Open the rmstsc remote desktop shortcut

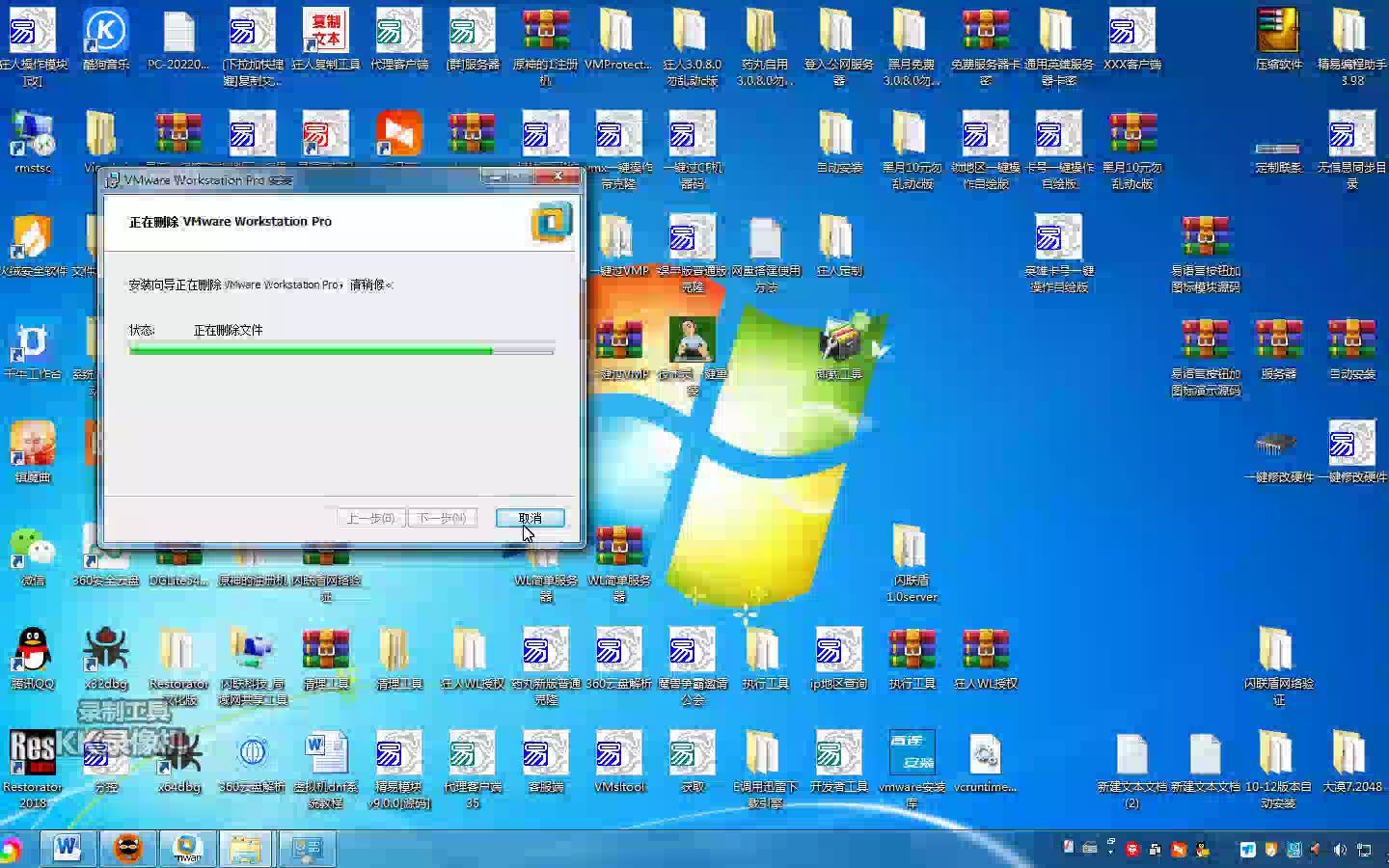coord(33,143)
